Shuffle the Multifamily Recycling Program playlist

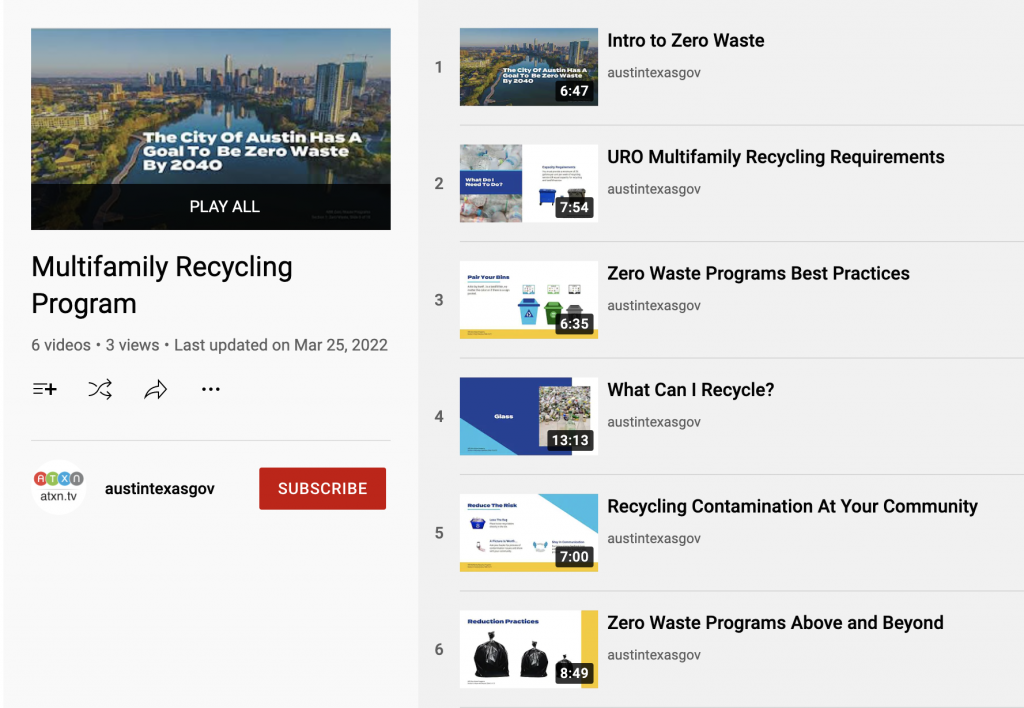click(100, 389)
